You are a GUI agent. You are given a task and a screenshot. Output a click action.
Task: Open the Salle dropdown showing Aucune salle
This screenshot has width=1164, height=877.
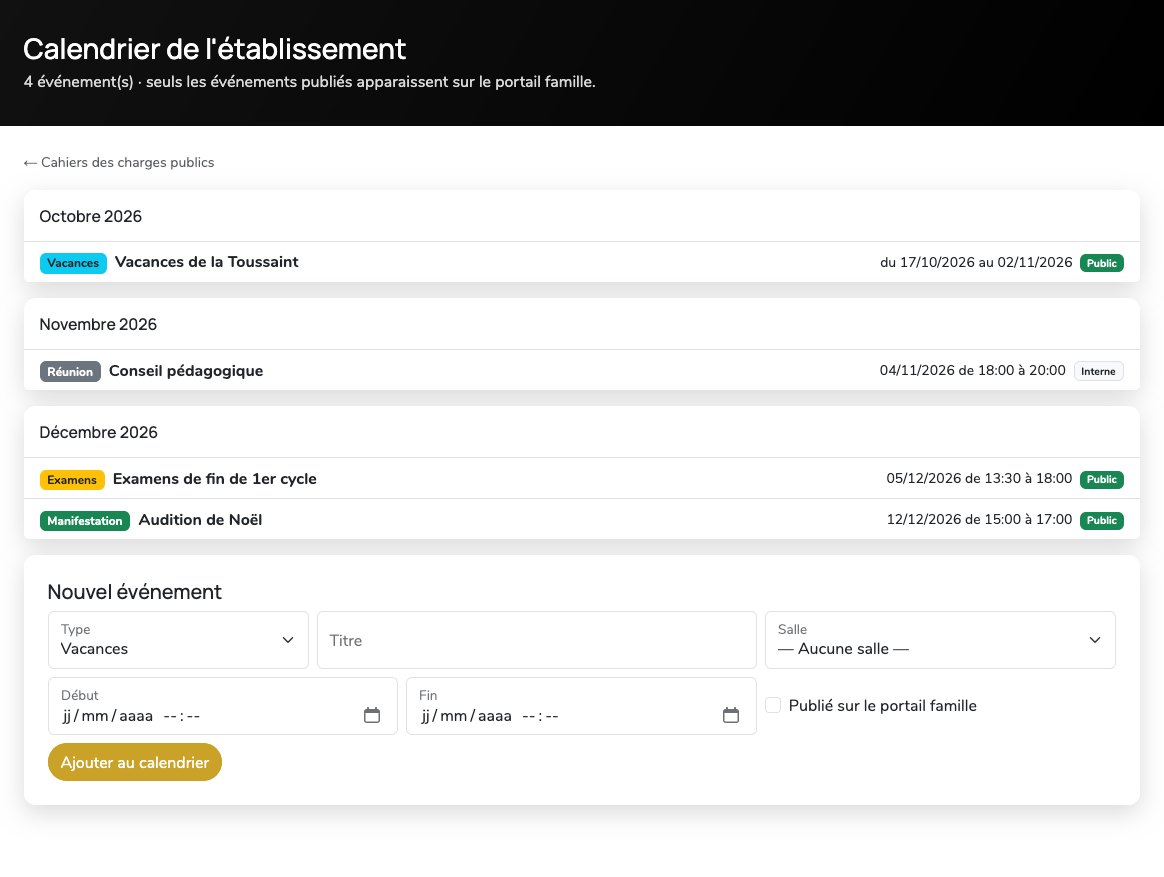tap(940, 640)
